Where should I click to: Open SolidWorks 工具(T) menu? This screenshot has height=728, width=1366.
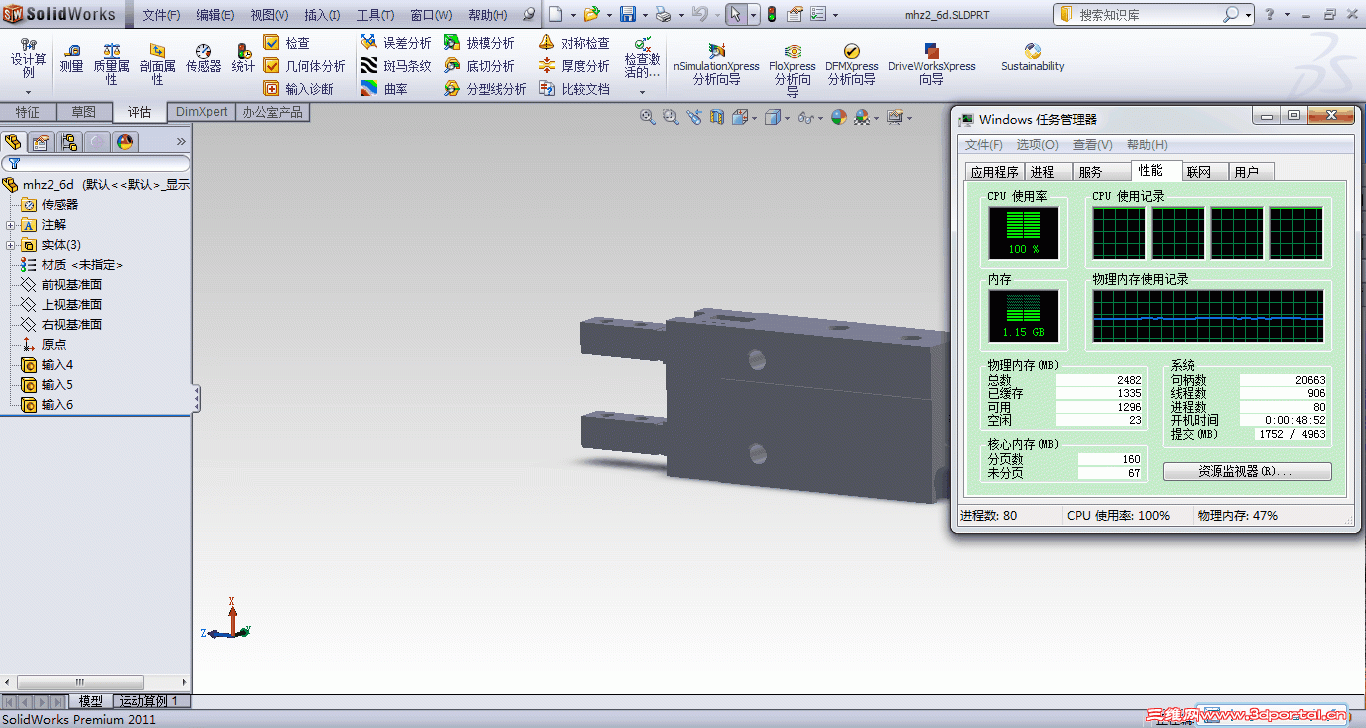click(x=376, y=15)
